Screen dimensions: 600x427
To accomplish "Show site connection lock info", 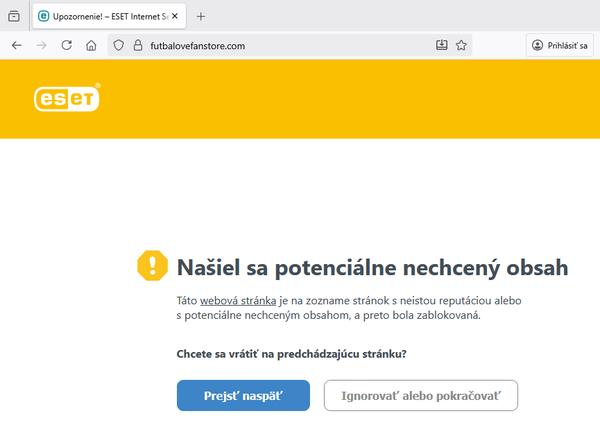I will tap(137, 45).
